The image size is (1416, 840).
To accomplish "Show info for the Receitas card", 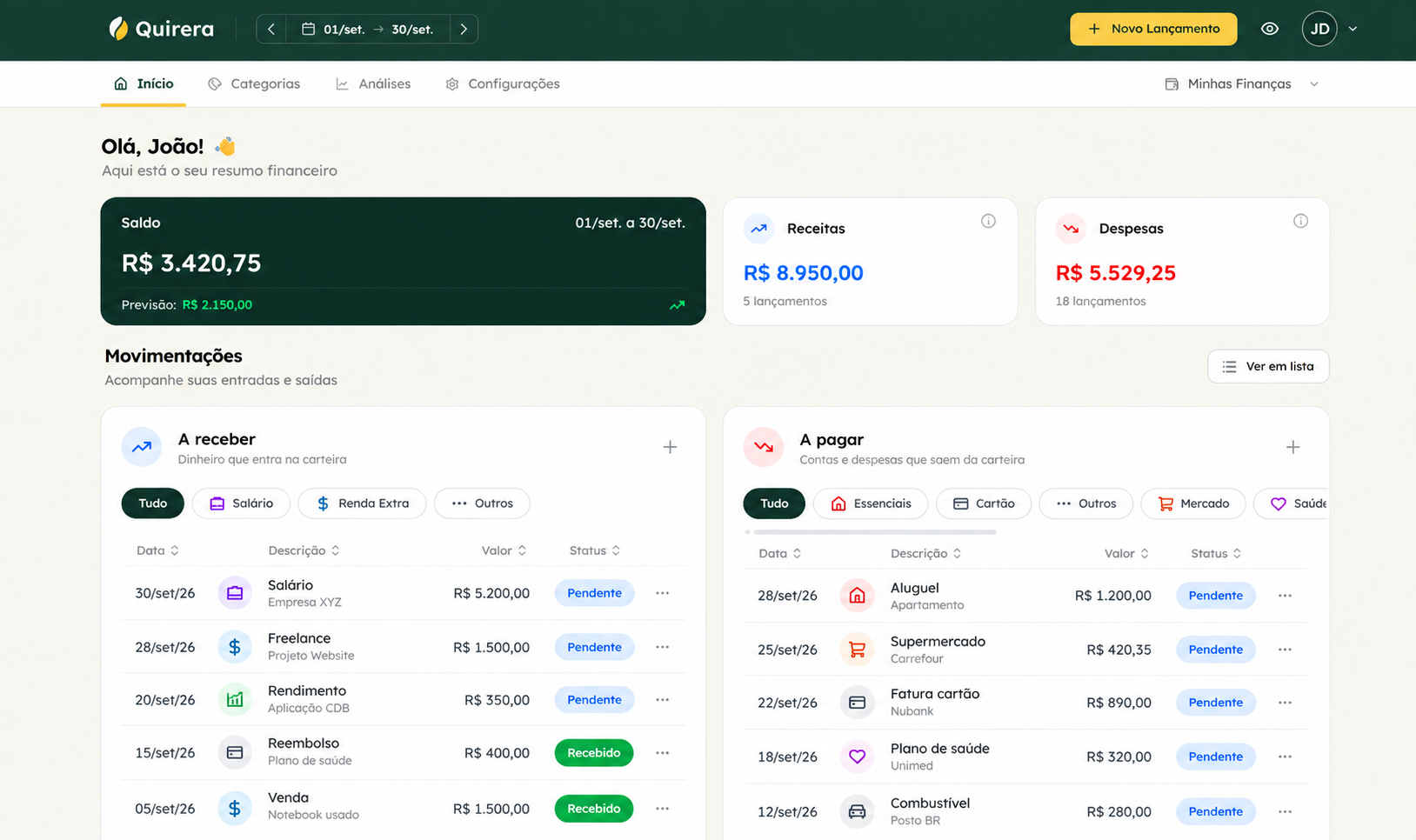I will (988, 221).
